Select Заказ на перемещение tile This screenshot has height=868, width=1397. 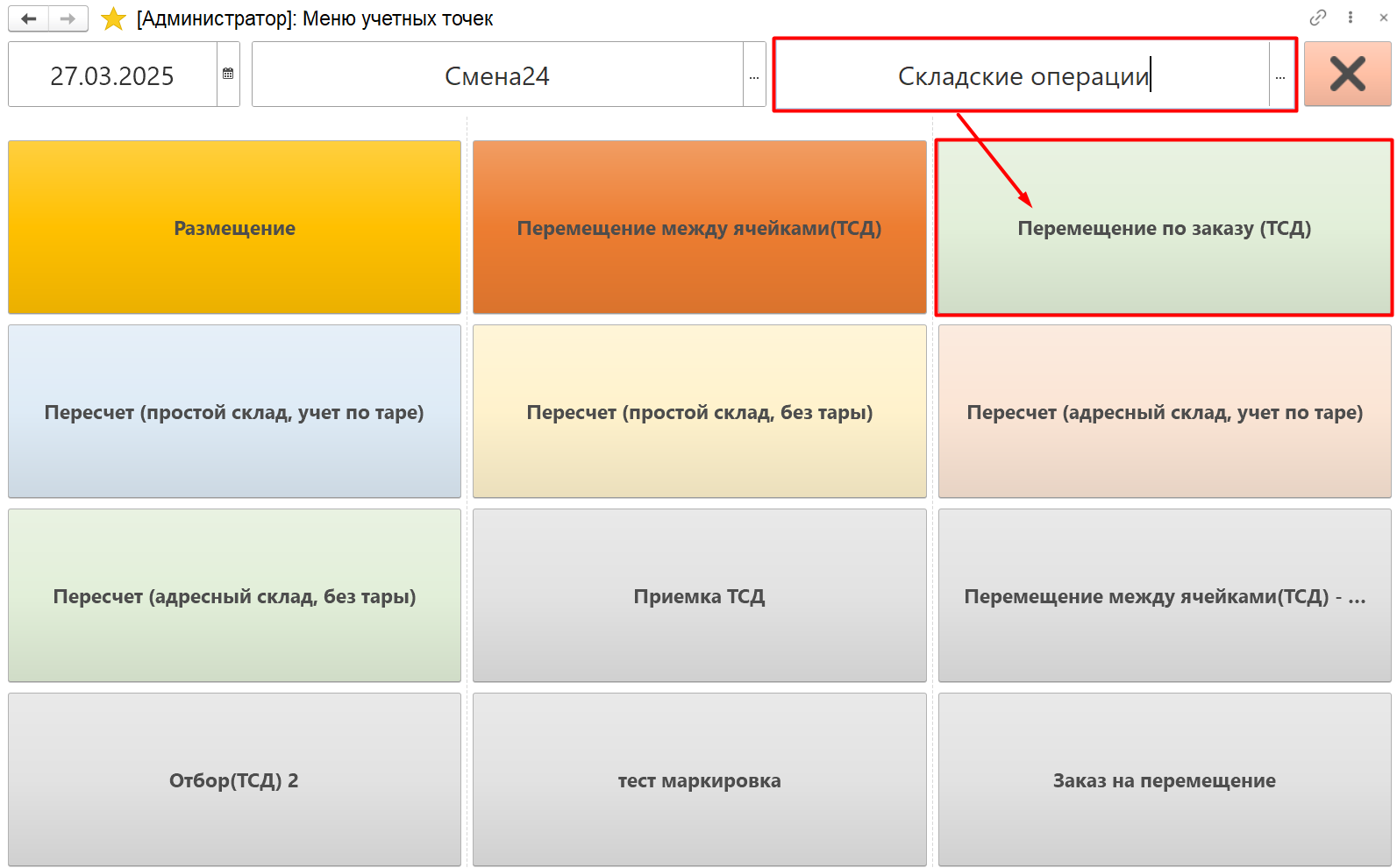pyautogui.click(x=1164, y=780)
